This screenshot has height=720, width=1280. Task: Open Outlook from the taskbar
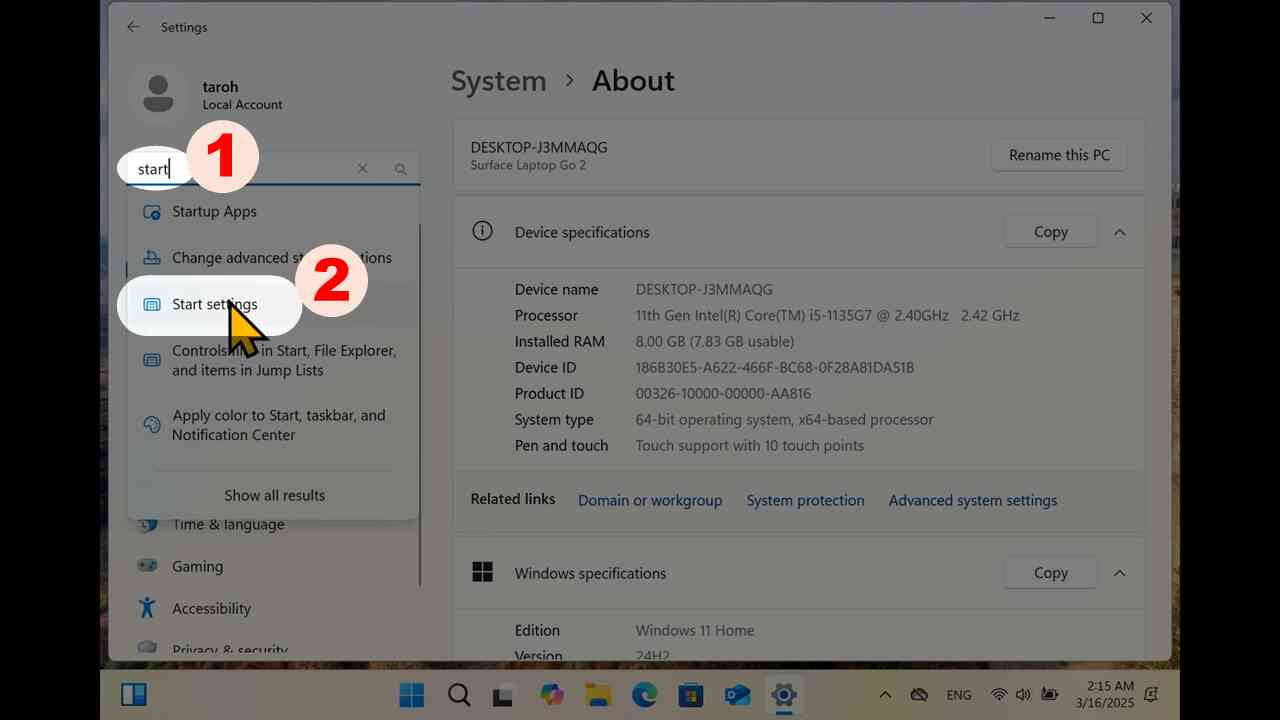[x=738, y=694]
